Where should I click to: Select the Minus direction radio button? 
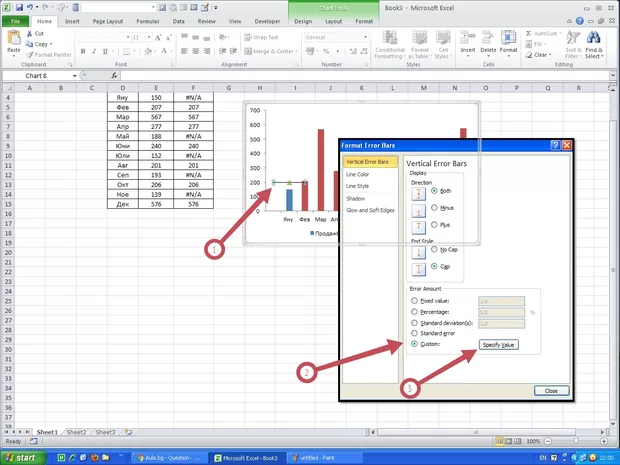434,208
